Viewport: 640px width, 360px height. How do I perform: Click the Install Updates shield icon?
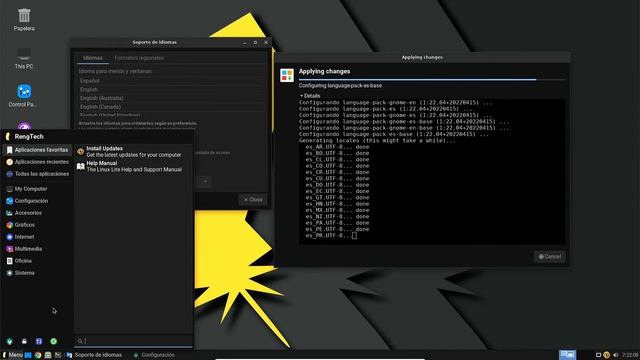click(x=80, y=152)
